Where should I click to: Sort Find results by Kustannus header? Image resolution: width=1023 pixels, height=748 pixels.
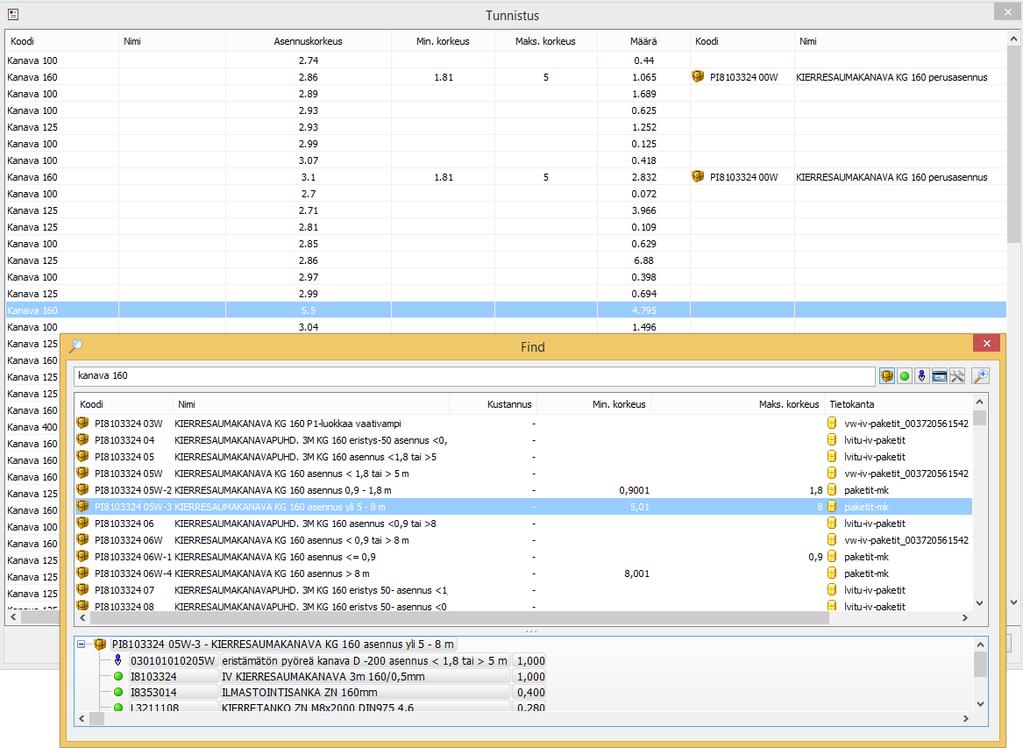tap(493, 404)
